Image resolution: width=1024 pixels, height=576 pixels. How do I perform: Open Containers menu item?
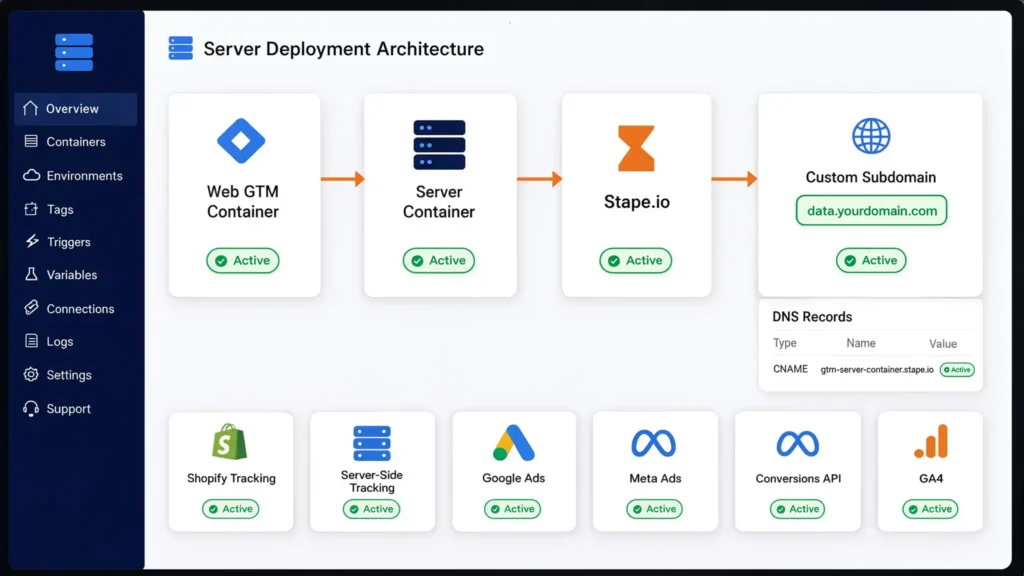click(76, 142)
